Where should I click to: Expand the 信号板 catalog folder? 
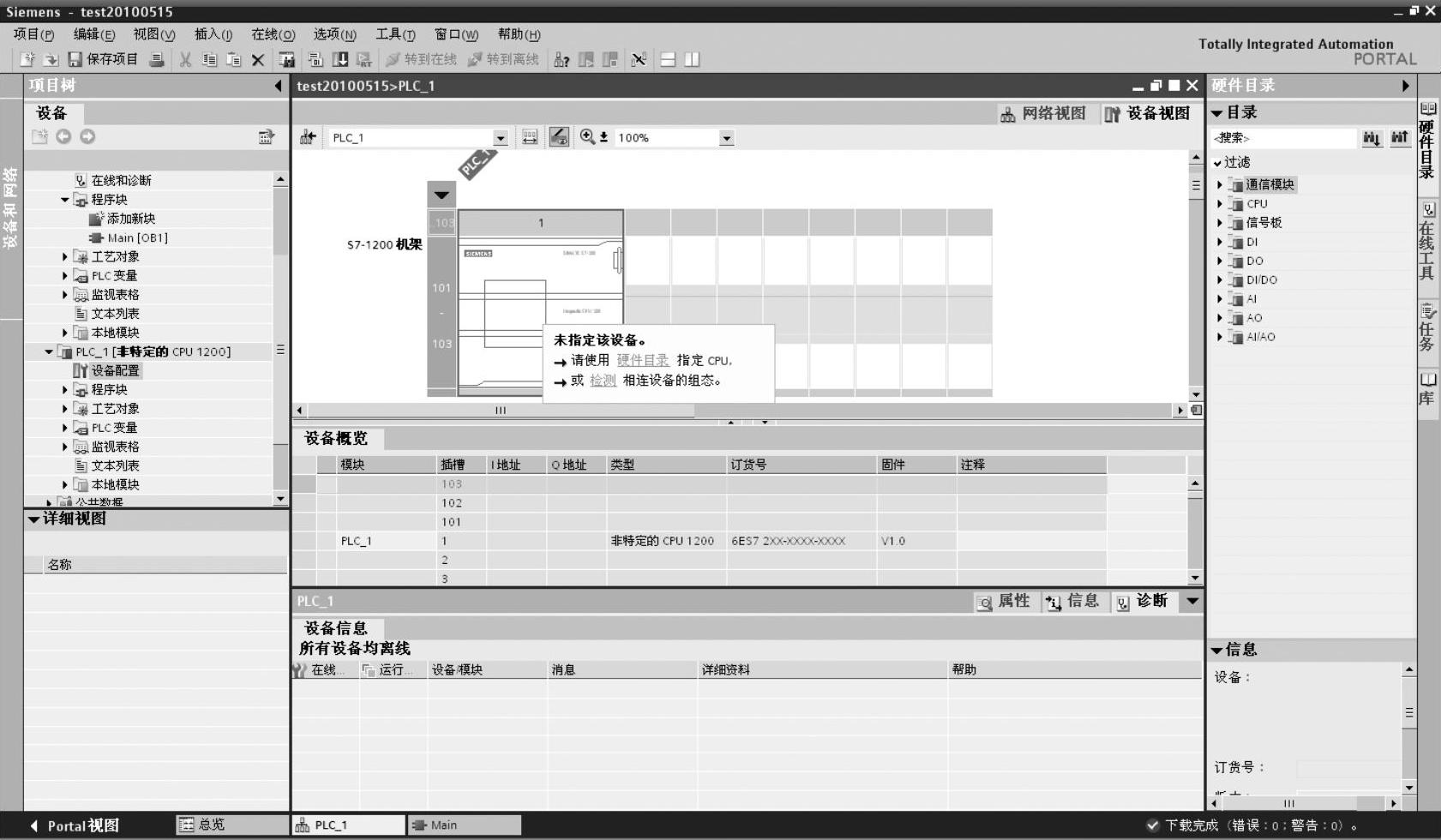coord(1220,223)
